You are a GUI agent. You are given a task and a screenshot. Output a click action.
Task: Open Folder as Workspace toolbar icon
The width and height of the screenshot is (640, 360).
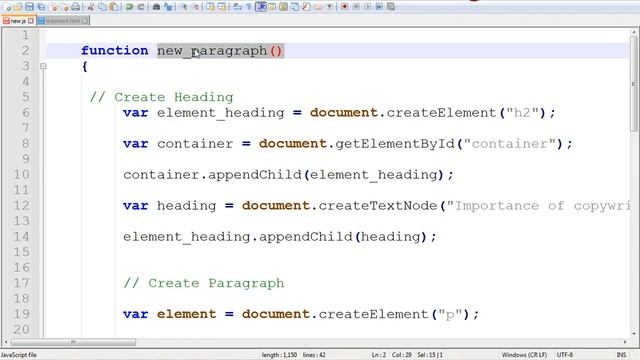[x=318, y=7]
